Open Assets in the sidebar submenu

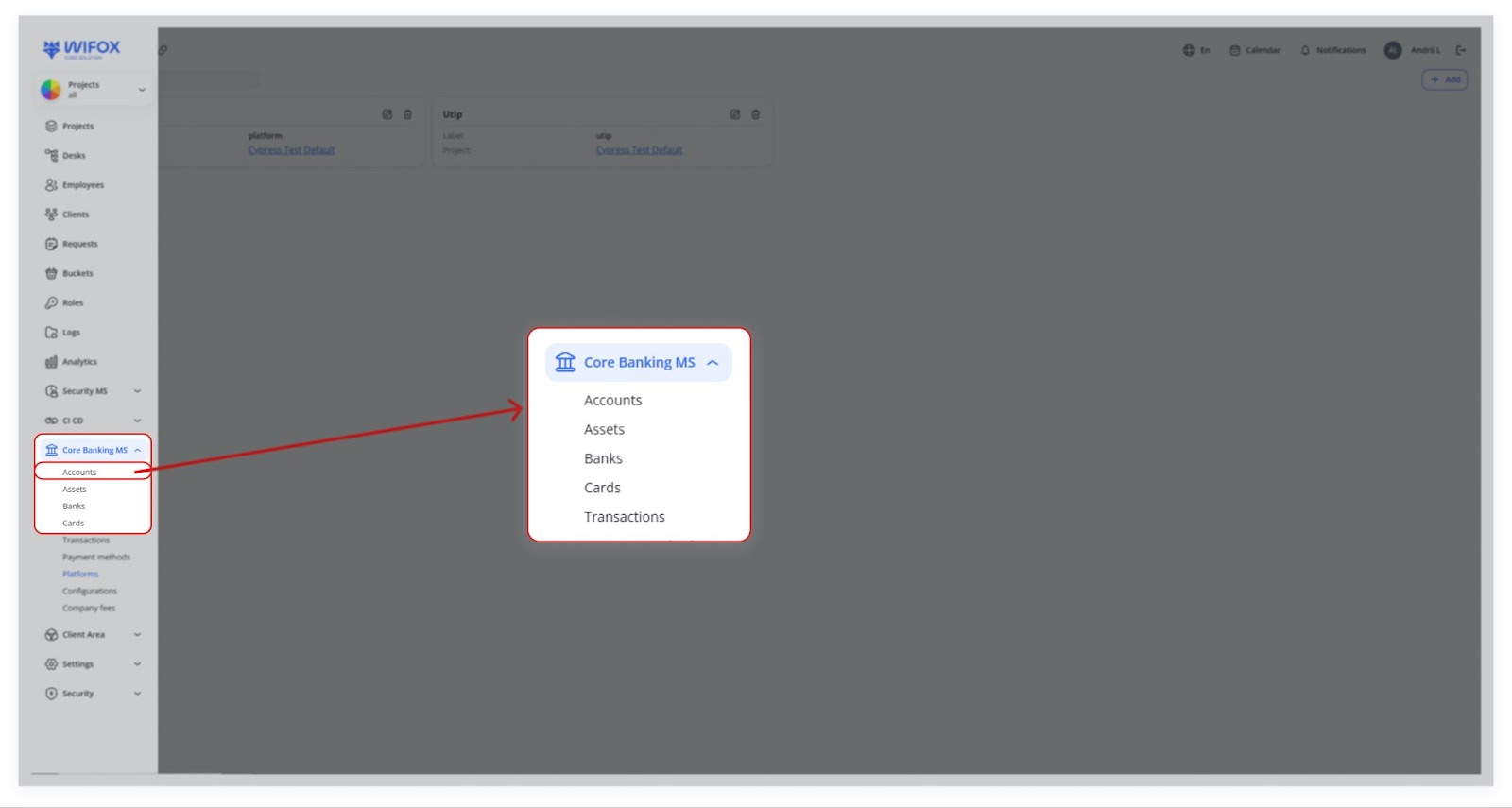click(x=75, y=490)
